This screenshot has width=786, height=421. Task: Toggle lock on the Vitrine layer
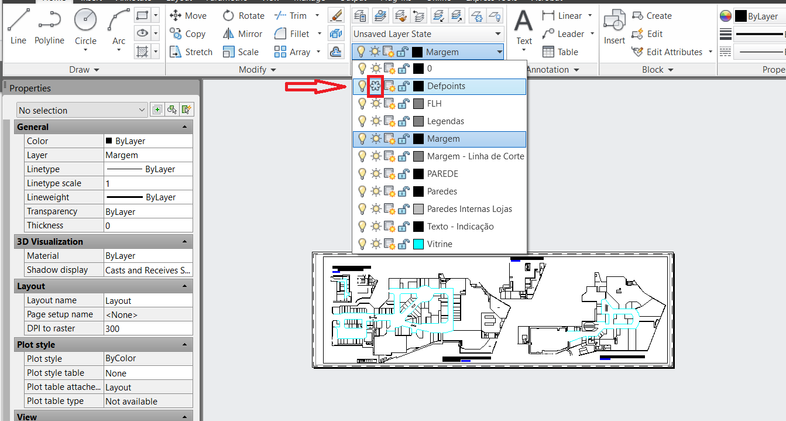(403, 244)
